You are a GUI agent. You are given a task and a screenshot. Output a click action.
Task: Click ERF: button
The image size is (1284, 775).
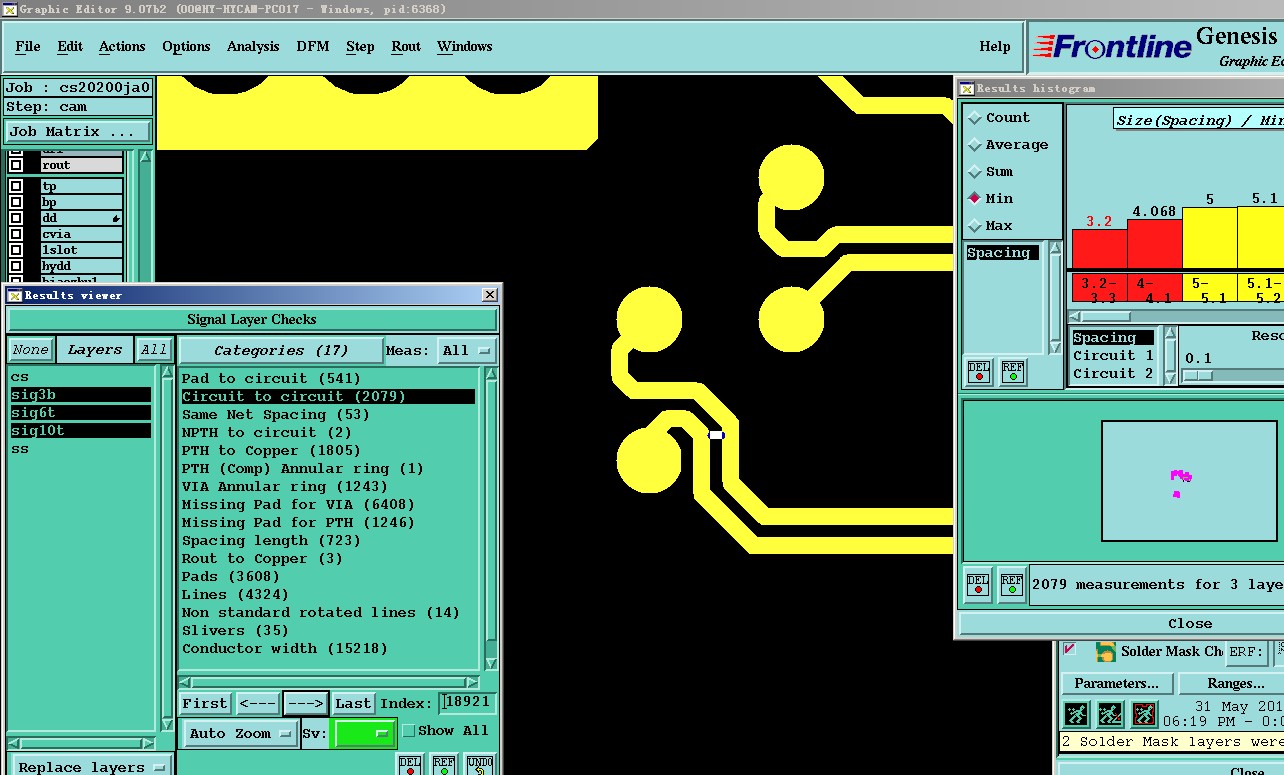coord(1246,651)
